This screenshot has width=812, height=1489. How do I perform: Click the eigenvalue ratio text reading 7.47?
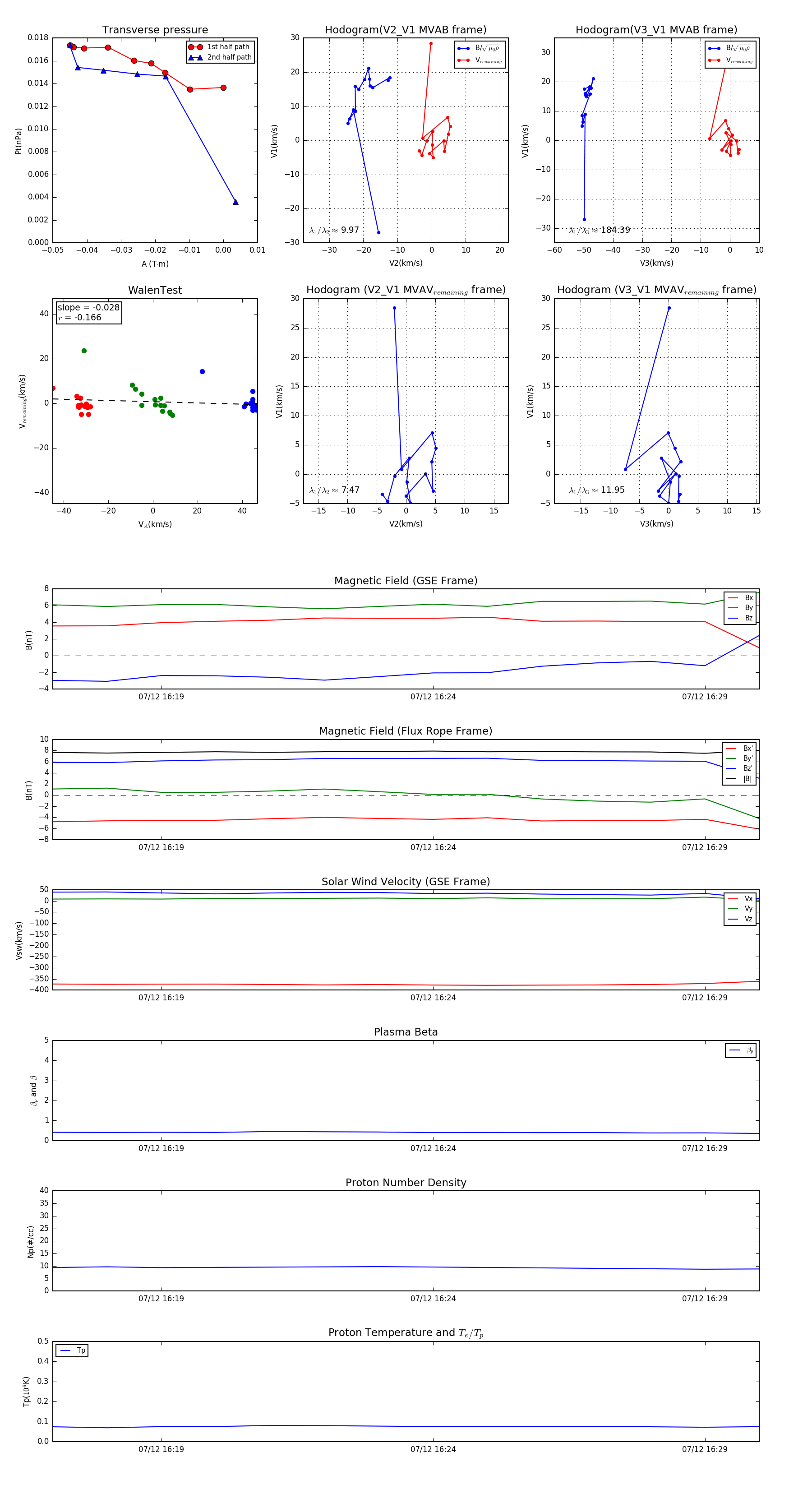(334, 490)
